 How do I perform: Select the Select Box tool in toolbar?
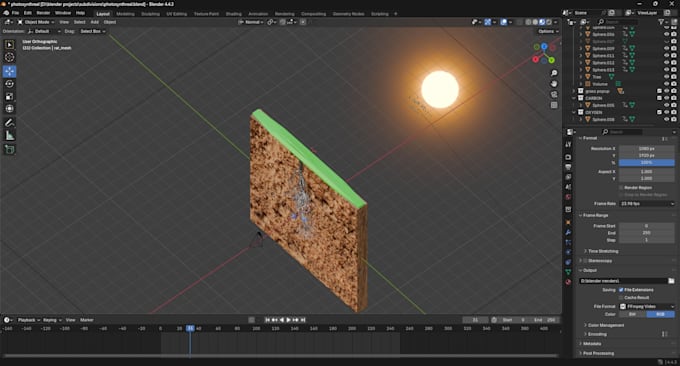10,45
